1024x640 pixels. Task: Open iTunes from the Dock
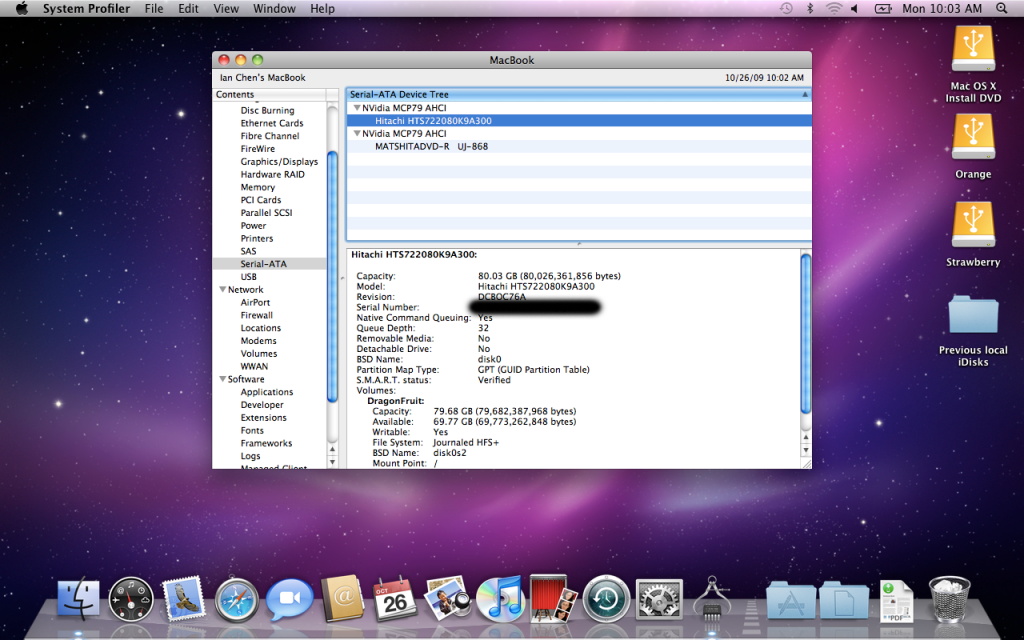pyautogui.click(x=500, y=598)
